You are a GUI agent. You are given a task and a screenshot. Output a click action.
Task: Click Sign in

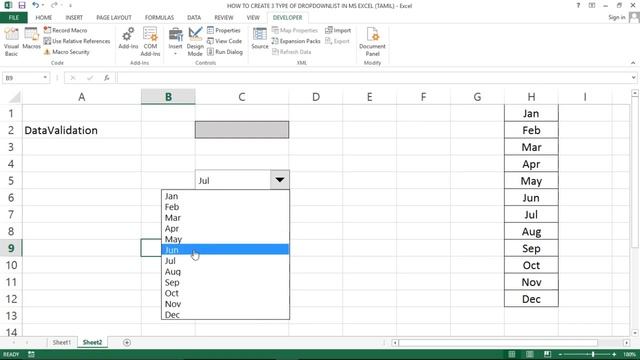pyautogui.click(x=616, y=17)
